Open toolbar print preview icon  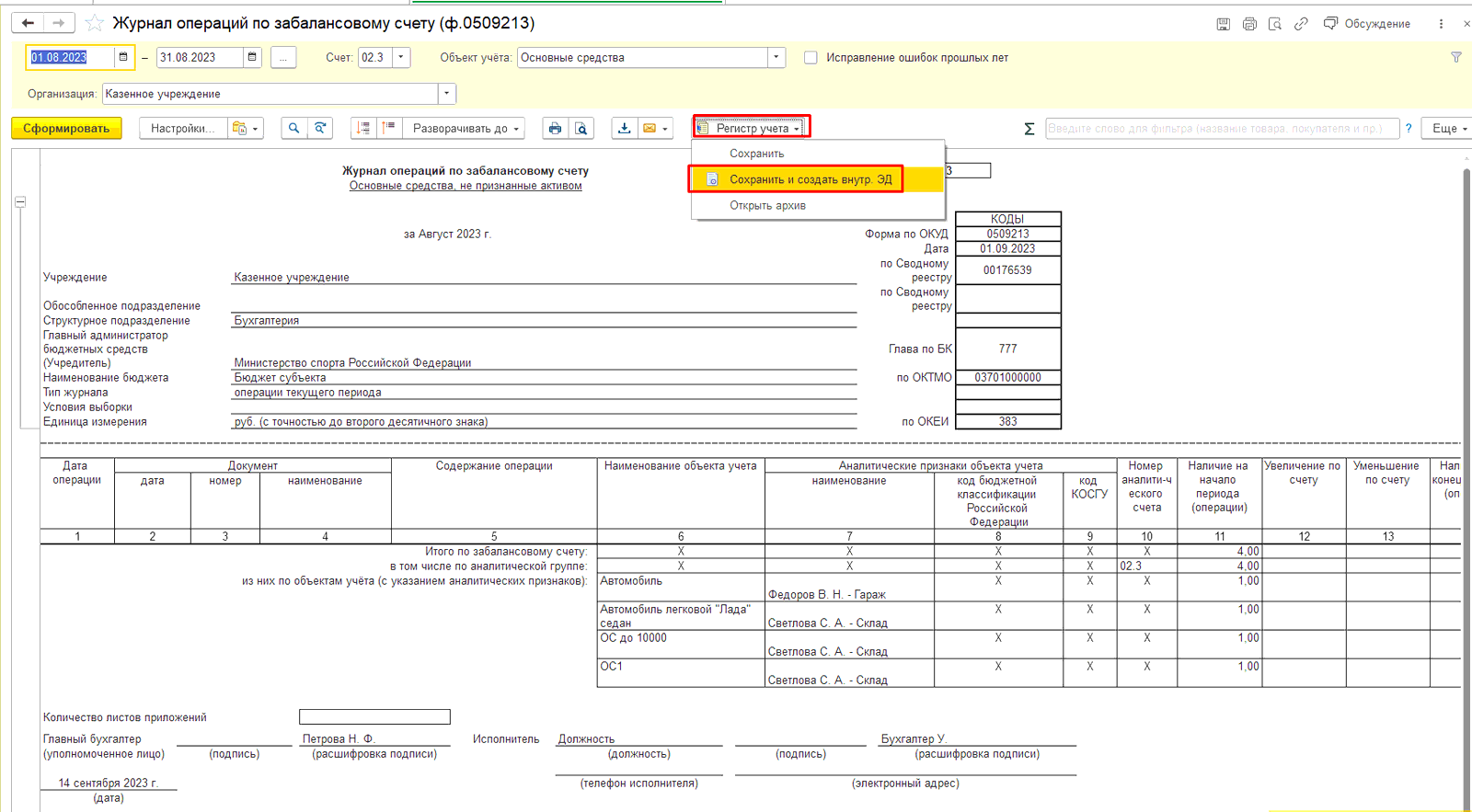click(581, 128)
